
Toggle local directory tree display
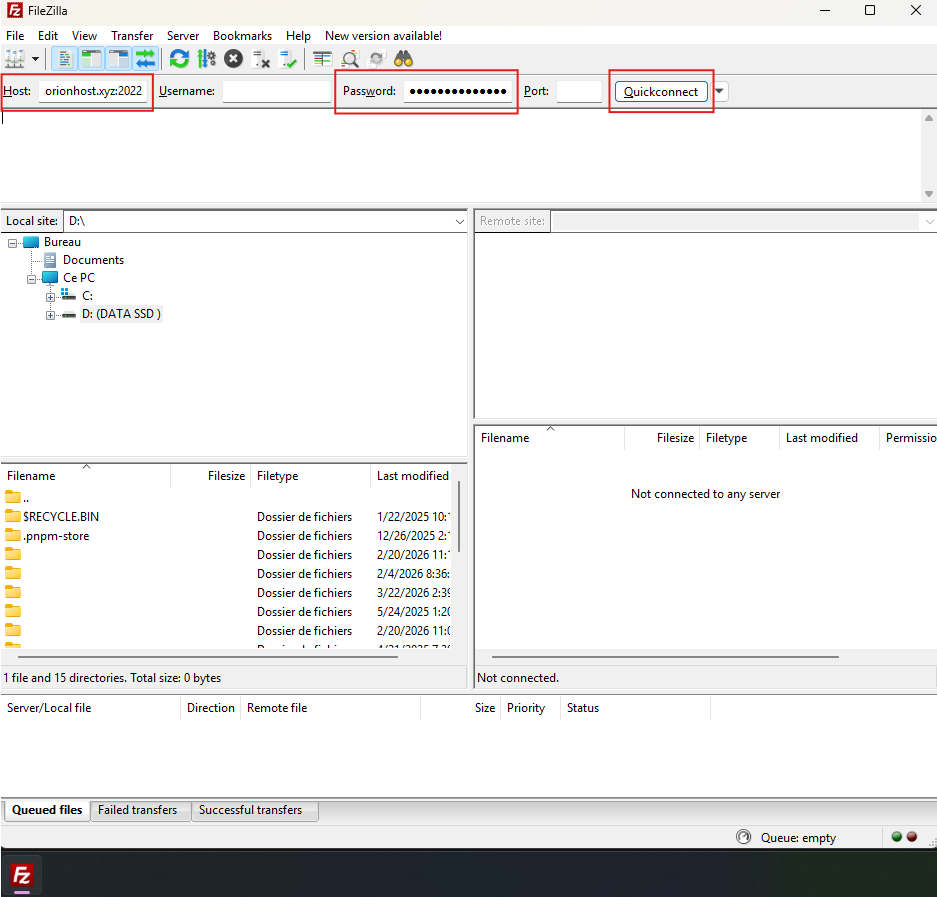pos(91,59)
